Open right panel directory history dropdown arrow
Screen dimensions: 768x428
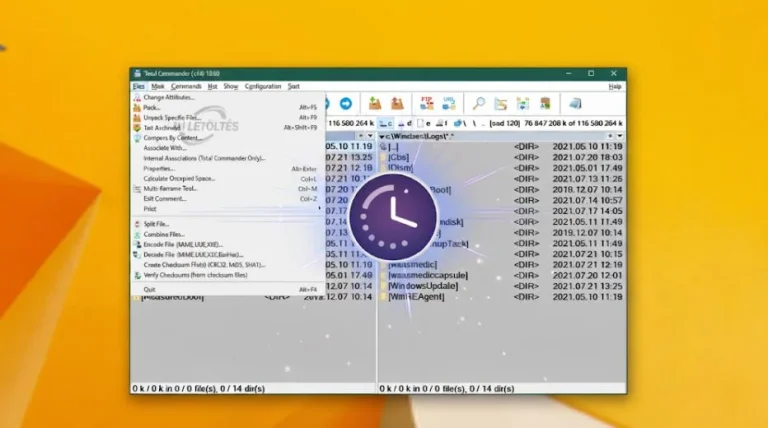click(x=620, y=136)
